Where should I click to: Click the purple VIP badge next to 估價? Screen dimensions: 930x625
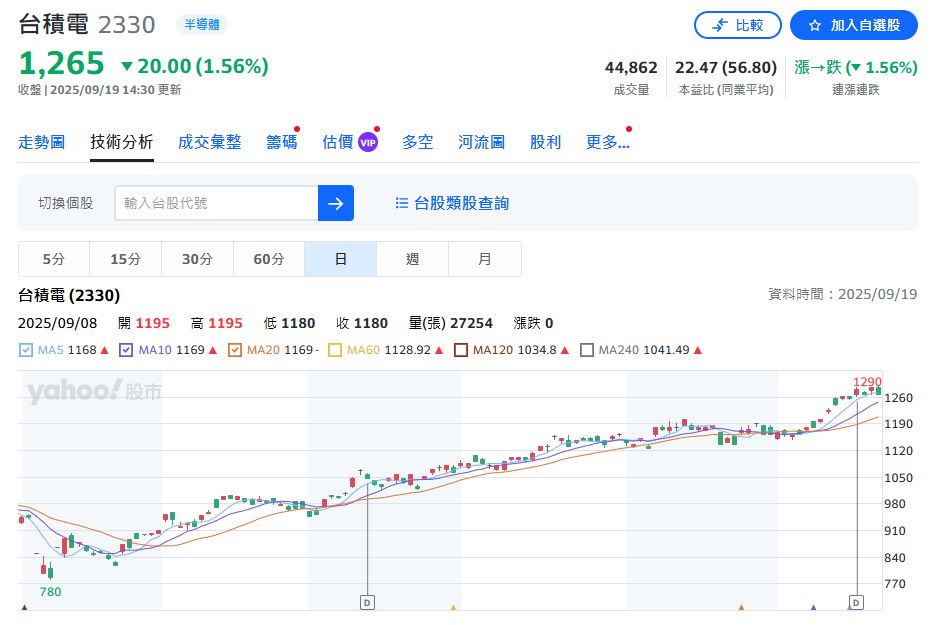tap(368, 142)
